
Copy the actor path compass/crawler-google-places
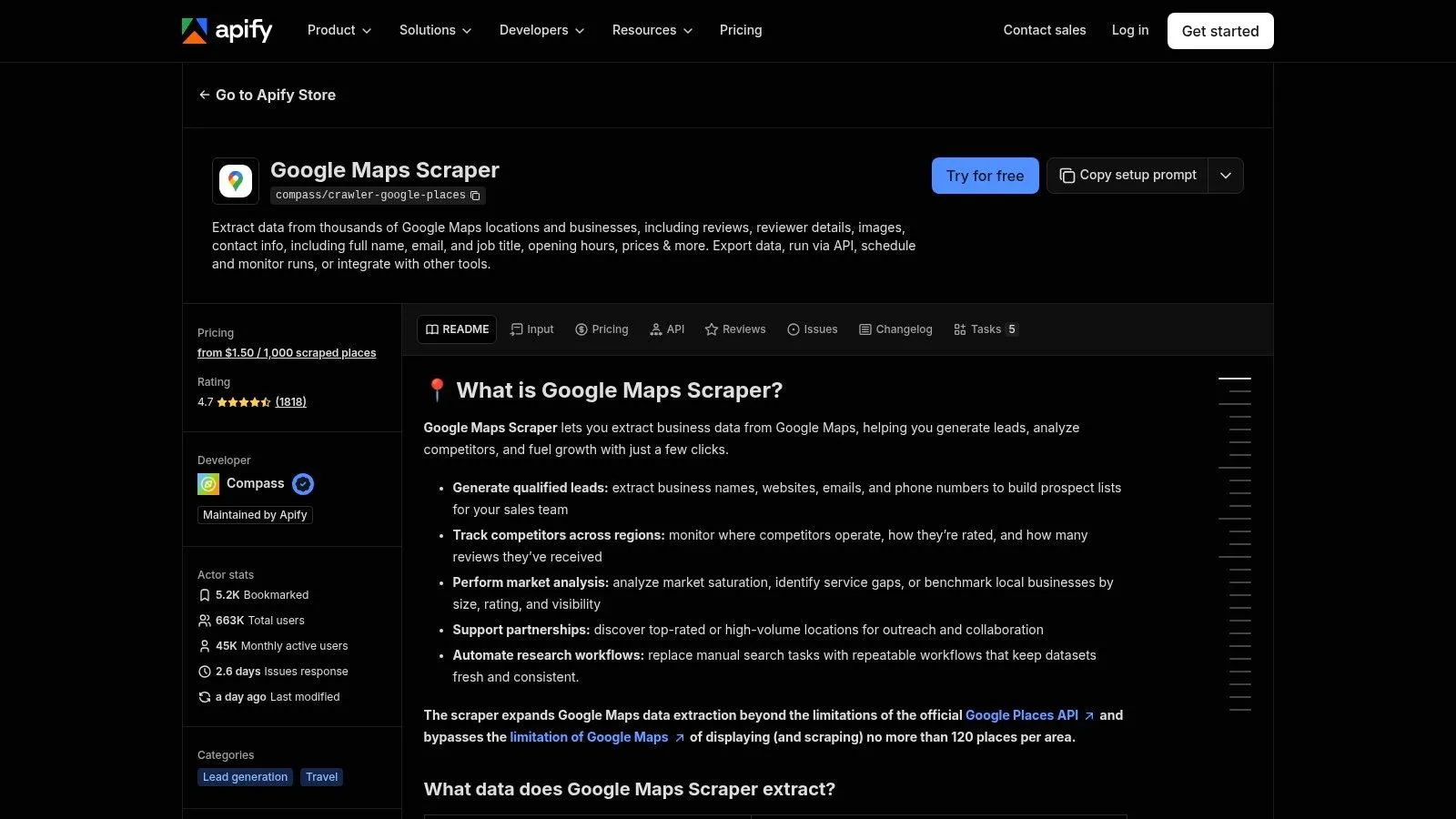(x=475, y=196)
